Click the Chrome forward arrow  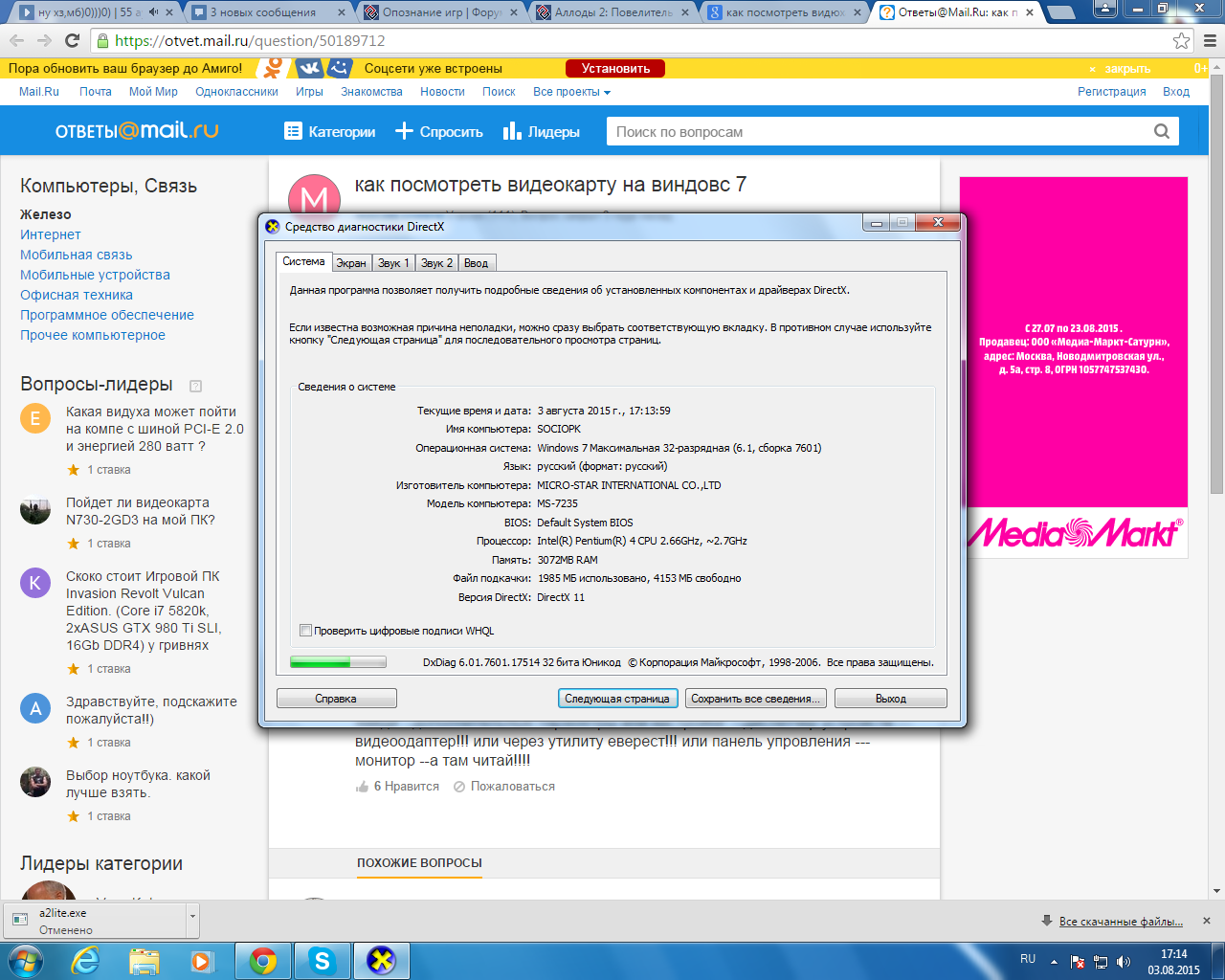pos(44,41)
